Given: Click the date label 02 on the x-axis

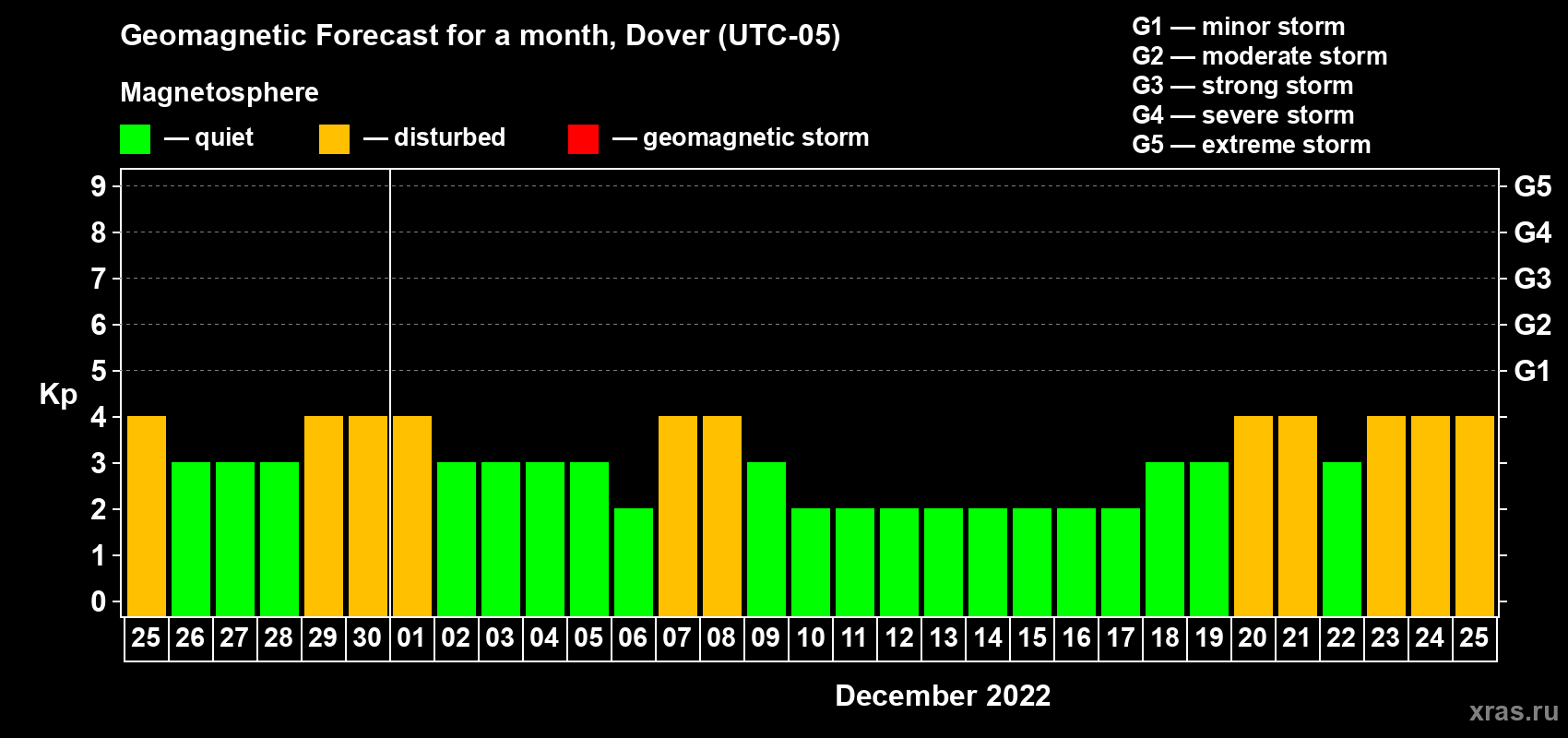Looking at the screenshot, I should point(456,637).
